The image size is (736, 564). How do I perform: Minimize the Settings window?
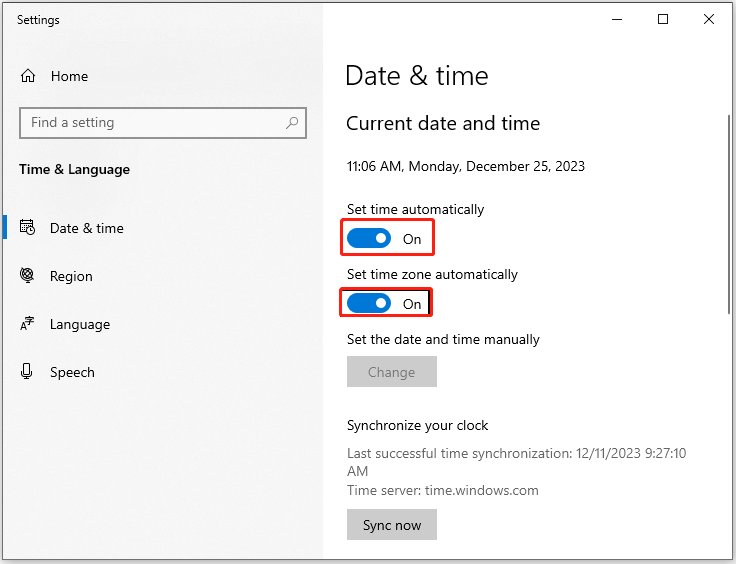tap(617, 19)
